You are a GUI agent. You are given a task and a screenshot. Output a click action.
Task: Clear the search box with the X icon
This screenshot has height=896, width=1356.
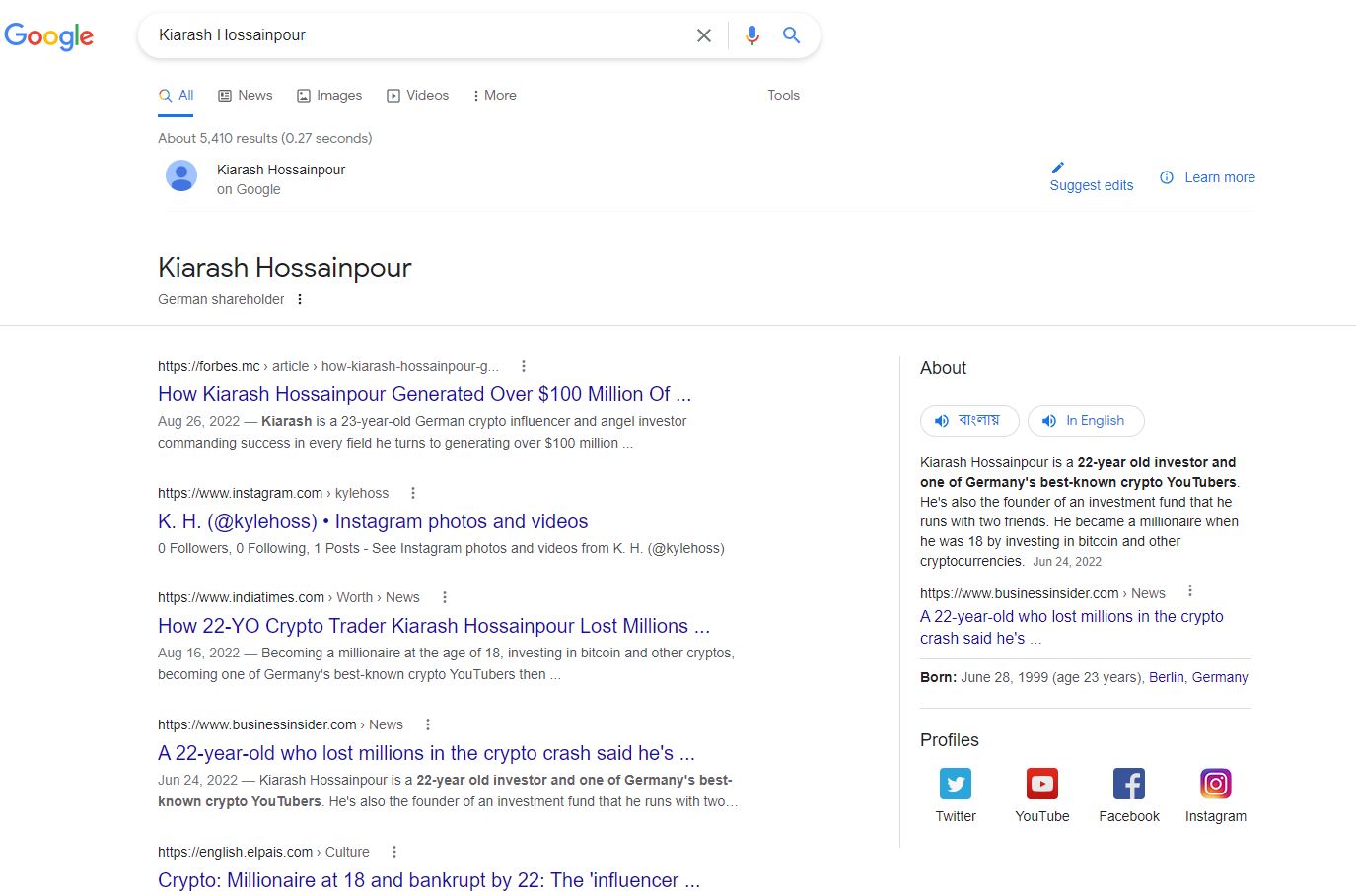[x=704, y=35]
